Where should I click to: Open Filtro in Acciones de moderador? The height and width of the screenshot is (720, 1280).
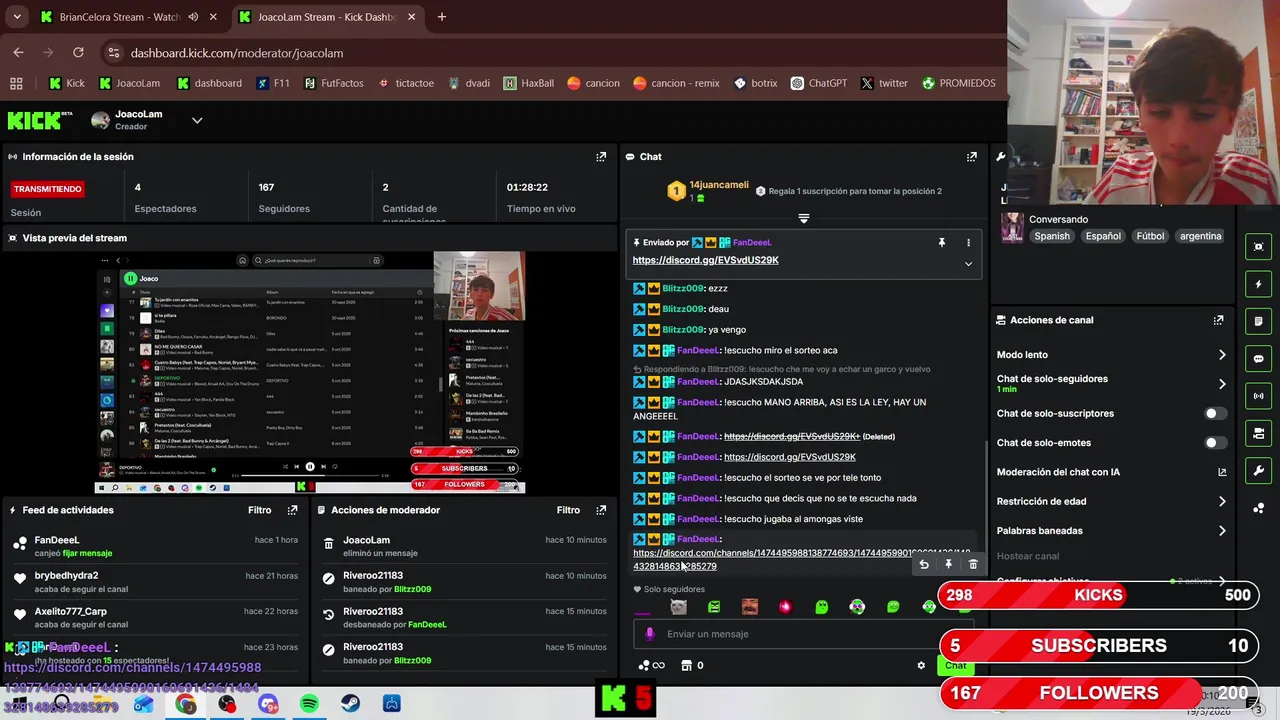click(568, 510)
